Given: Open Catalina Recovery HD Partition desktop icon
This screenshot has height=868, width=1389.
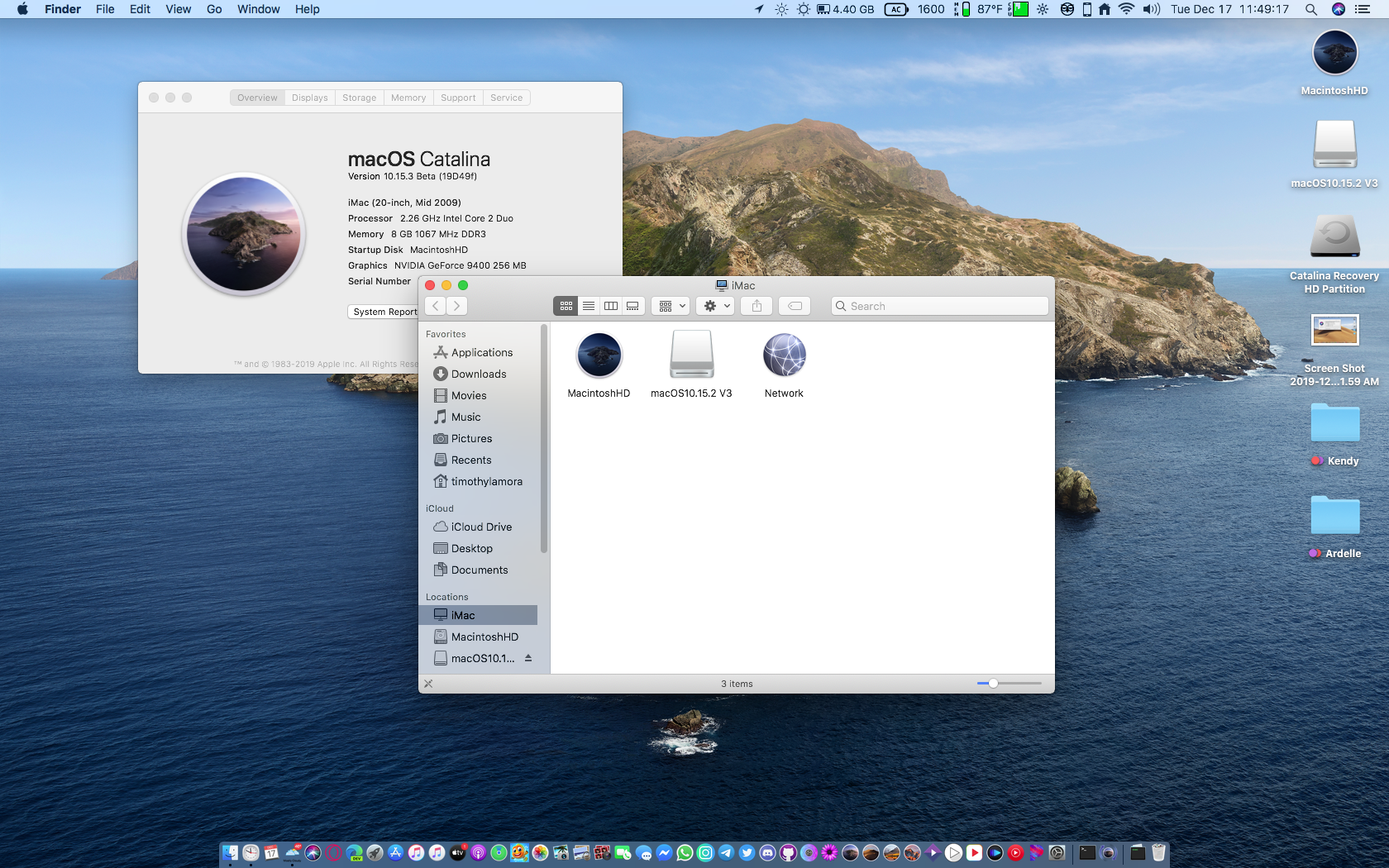Looking at the screenshot, I should click(1334, 238).
